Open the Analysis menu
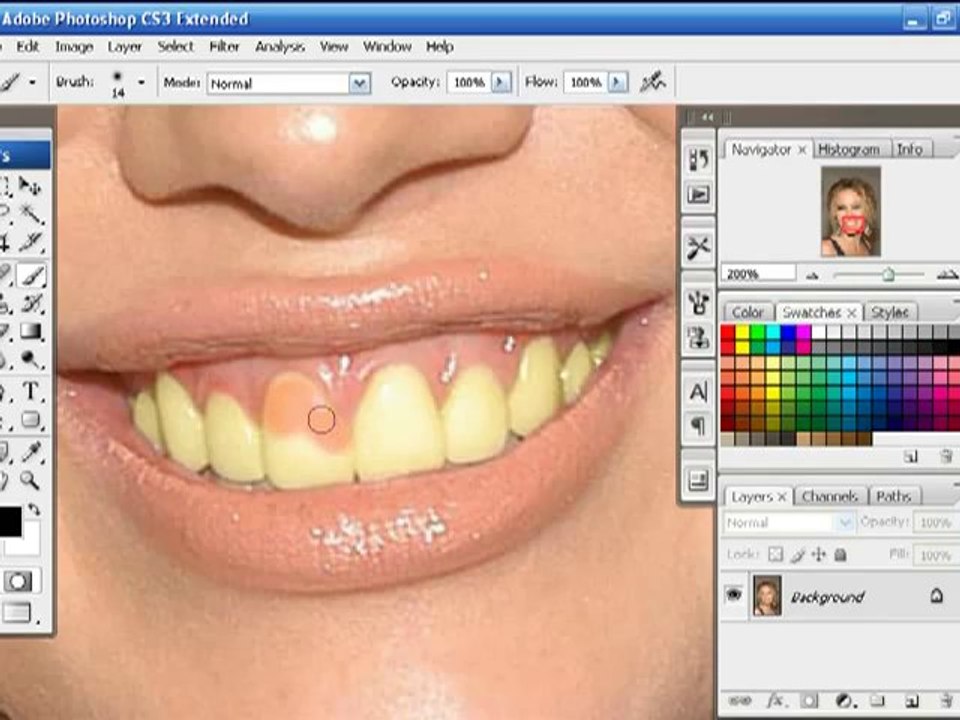The image size is (960, 720). click(280, 47)
